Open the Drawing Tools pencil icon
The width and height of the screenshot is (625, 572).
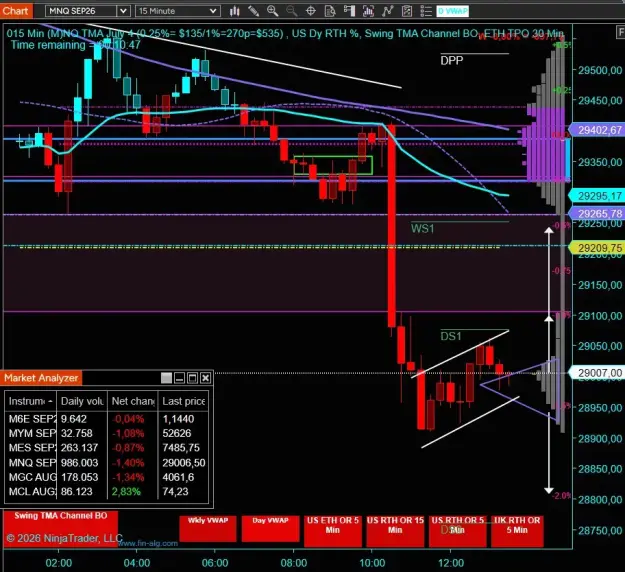[254, 11]
